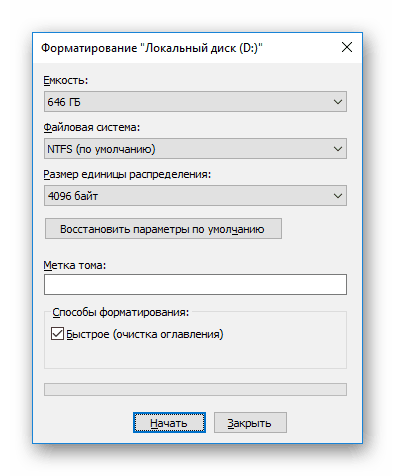Image resolution: width=395 pixels, height=476 pixels.
Task: Focus the Метка тома text field
Action: coord(195,284)
